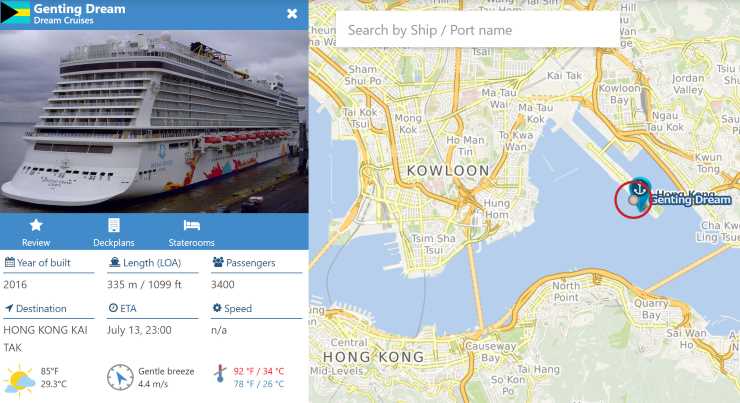Click the Genting Dream map label
Image resolution: width=740 pixels, height=403 pixels.
coord(691,200)
